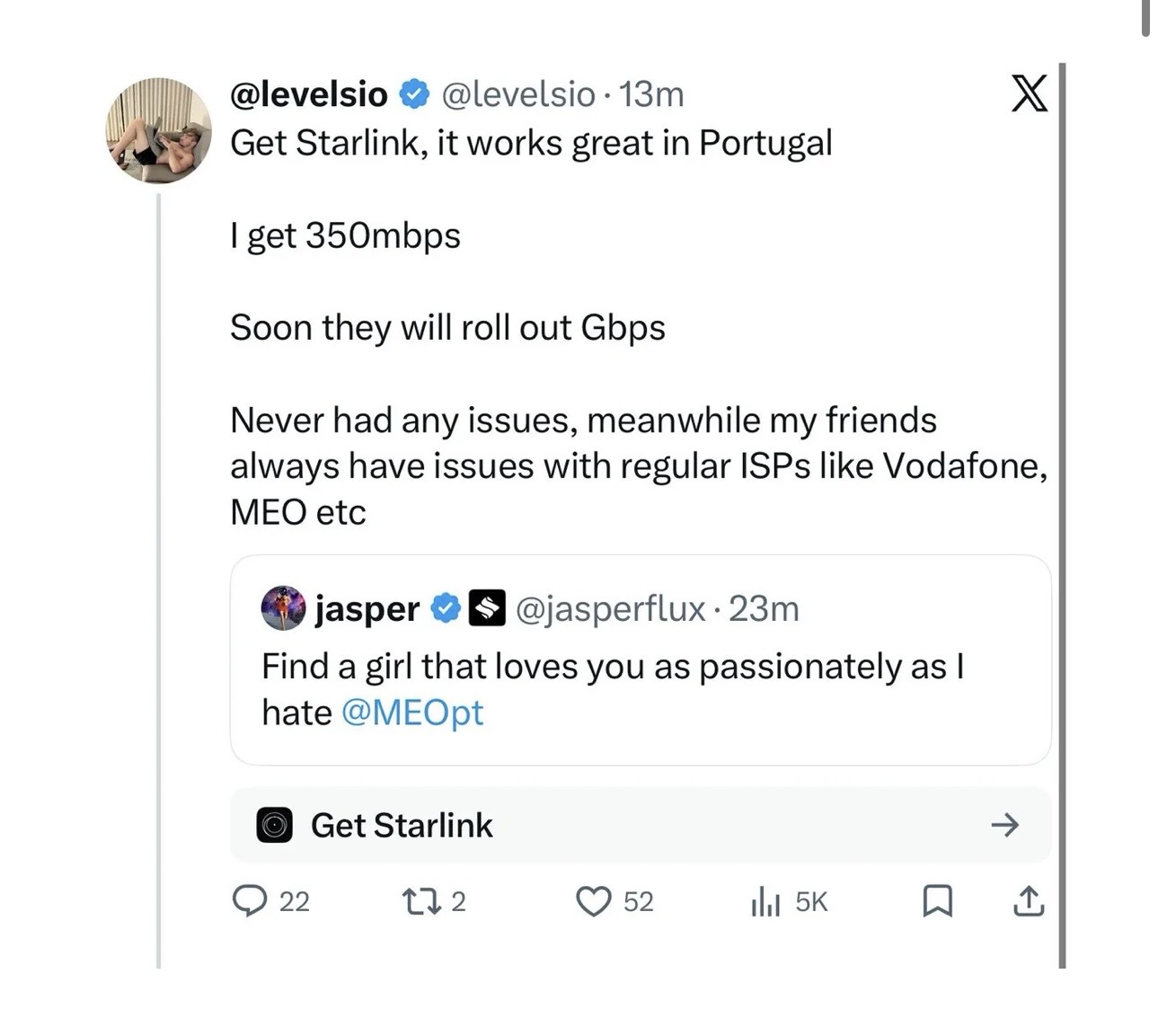Click the @jasperflux handle

(x=610, y=608)
